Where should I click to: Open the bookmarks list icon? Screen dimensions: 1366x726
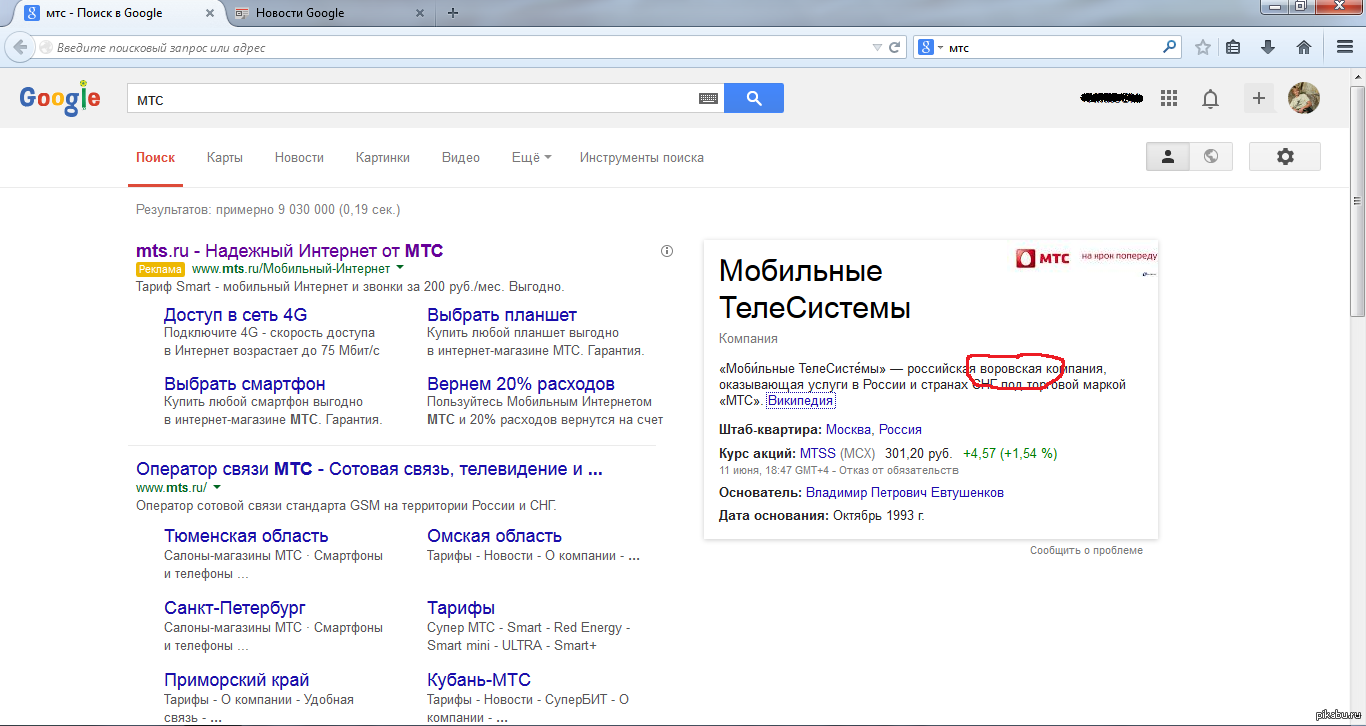[x=1233, y=47]
